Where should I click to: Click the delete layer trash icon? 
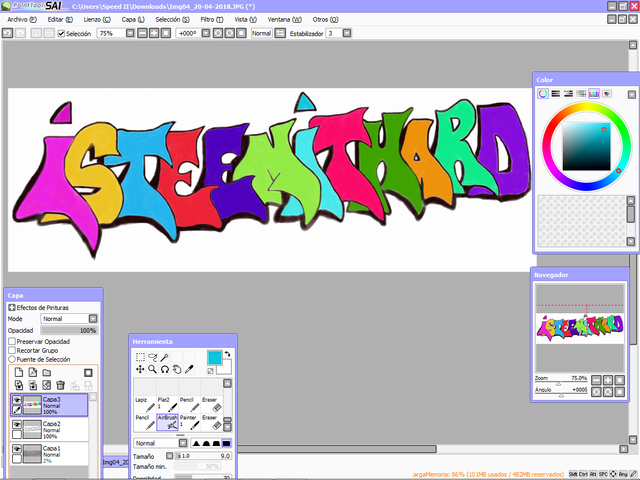click(60, 385)
